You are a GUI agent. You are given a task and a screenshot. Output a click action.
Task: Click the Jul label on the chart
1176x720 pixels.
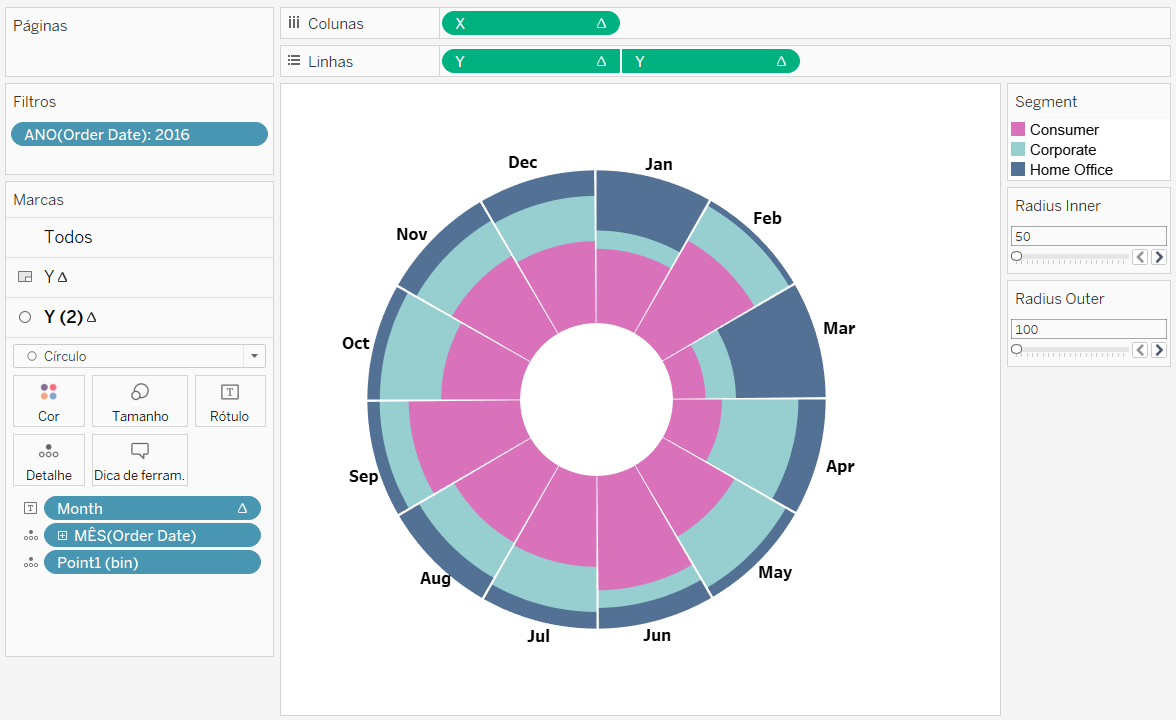(x=538, y=636)
